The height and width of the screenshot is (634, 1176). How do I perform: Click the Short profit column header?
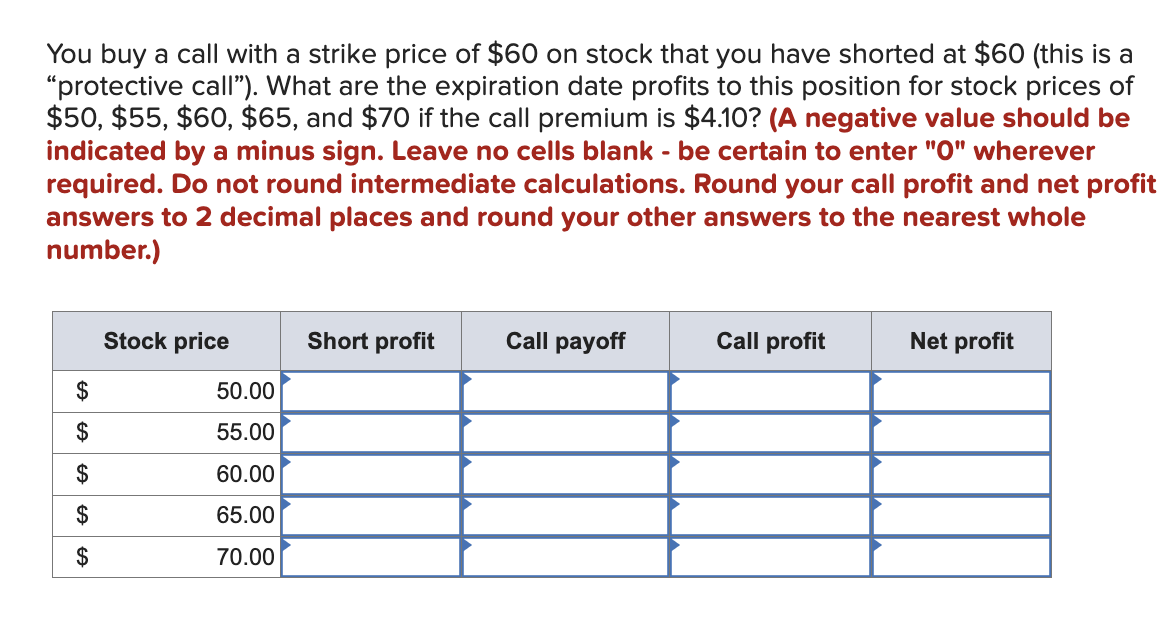(371, 341)
